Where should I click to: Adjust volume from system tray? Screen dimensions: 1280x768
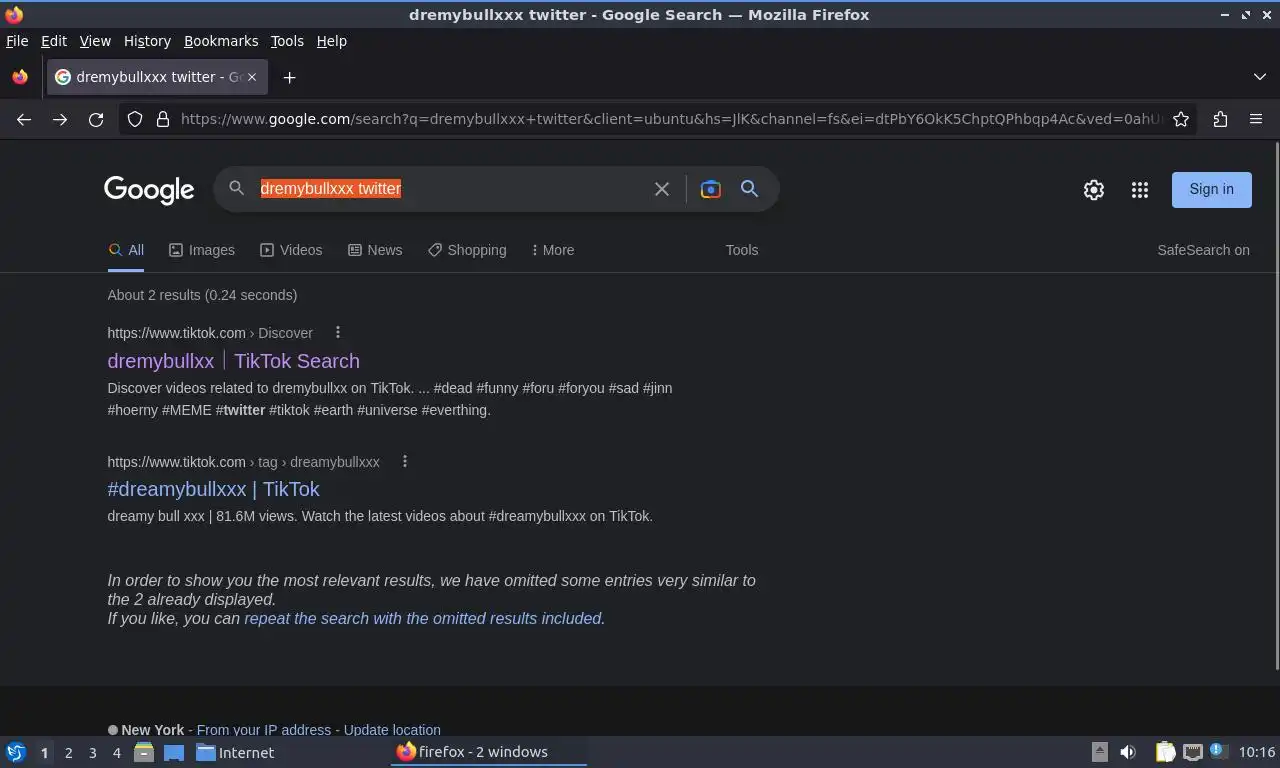pyautogui.click(x=1128, y=752)
